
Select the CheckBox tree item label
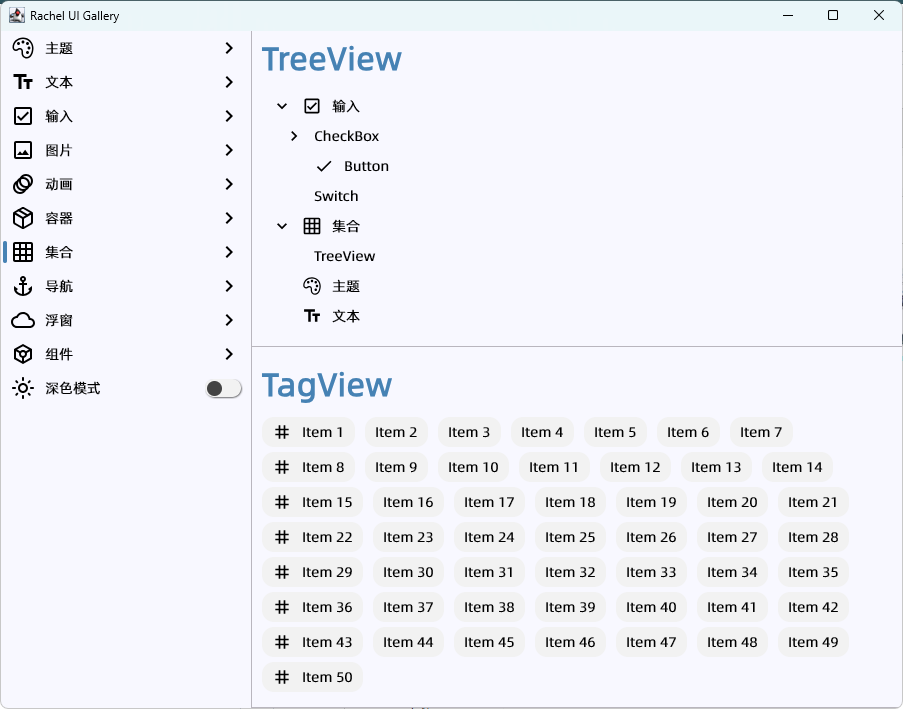coord(347,136)
